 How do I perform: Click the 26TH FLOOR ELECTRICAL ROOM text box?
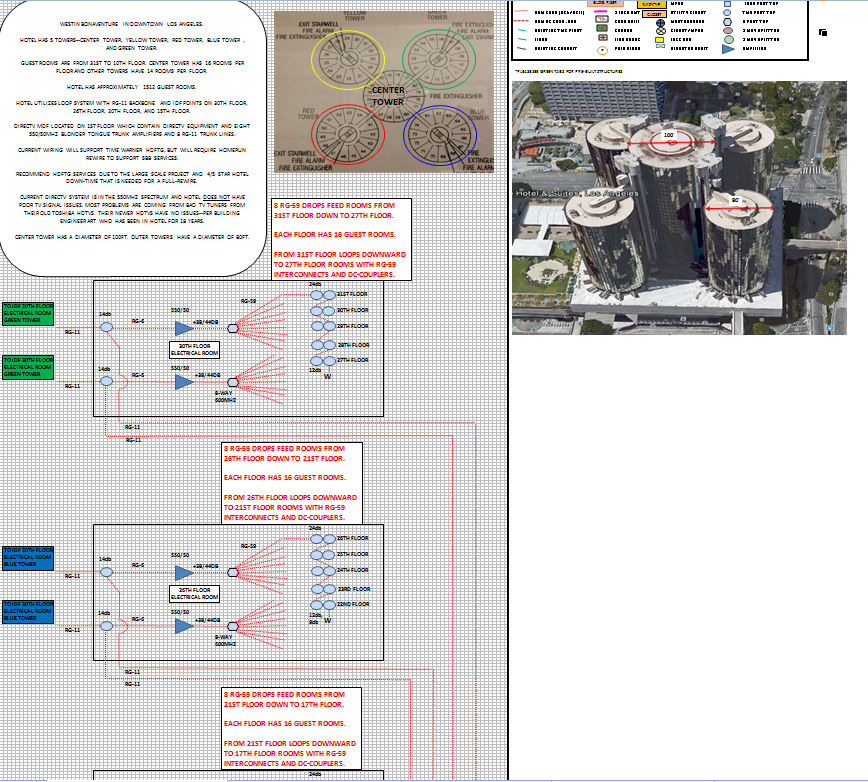pyautogui.click(x=197, y=592)
